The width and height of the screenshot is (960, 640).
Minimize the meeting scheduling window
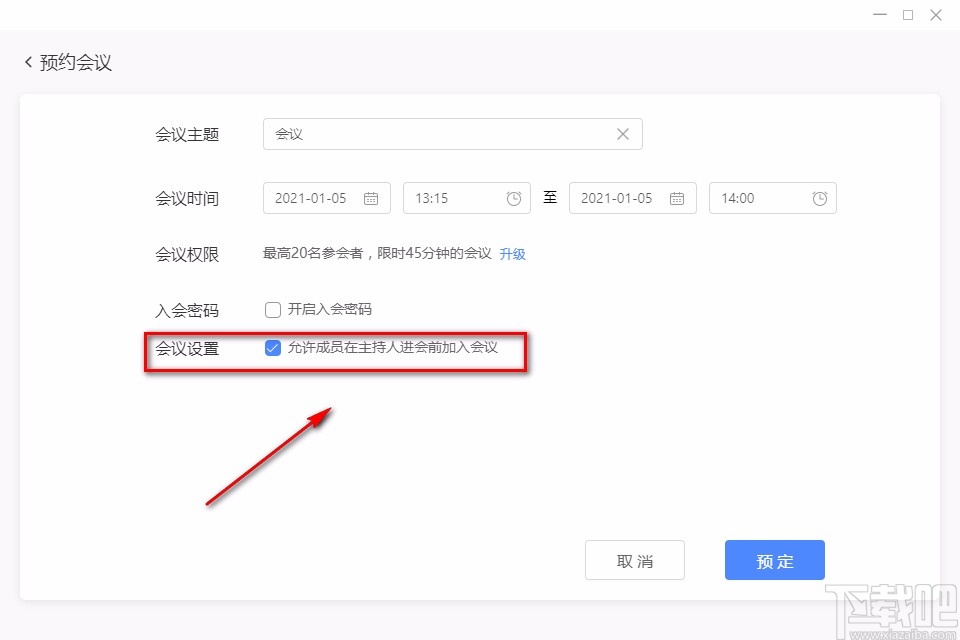click(x=879, y=15)
